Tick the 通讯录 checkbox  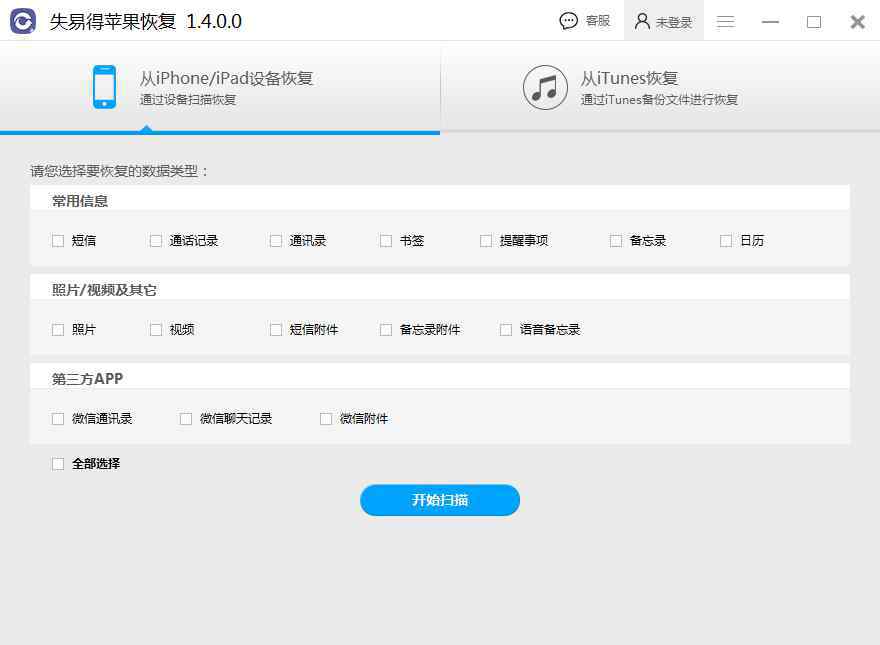pos(276,241)
